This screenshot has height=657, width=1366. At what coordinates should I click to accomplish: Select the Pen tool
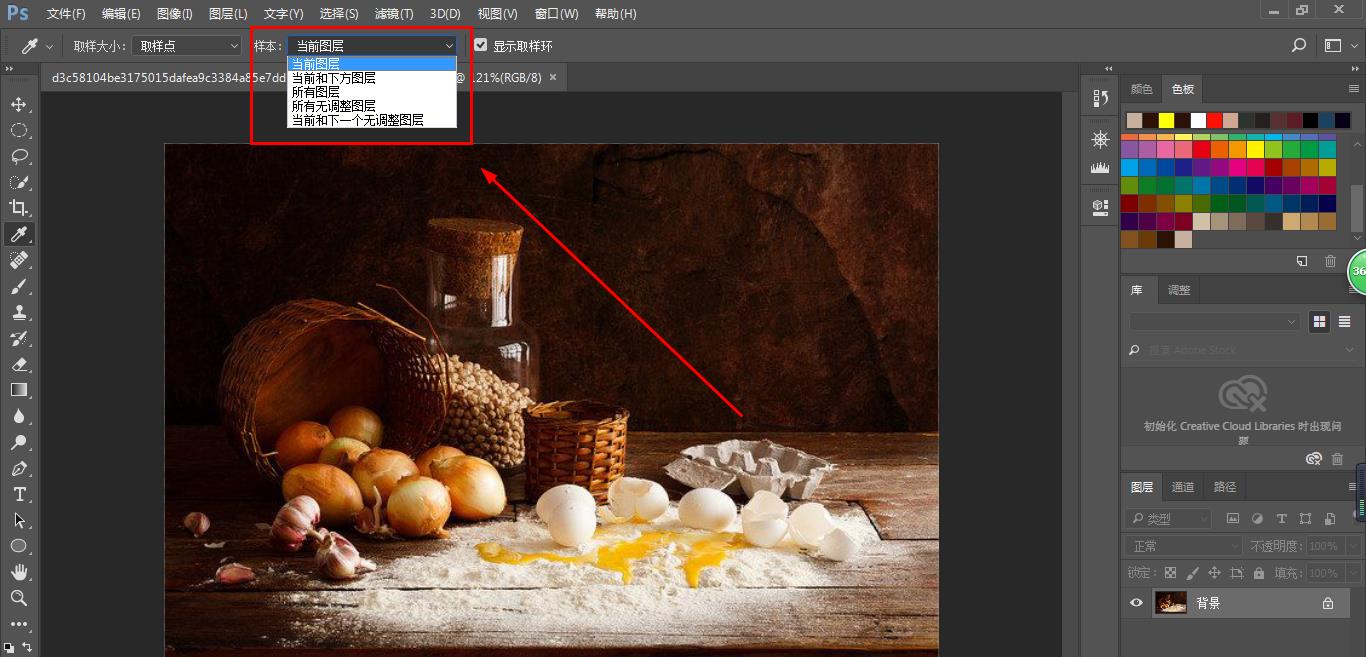click(x=18, y=468)
